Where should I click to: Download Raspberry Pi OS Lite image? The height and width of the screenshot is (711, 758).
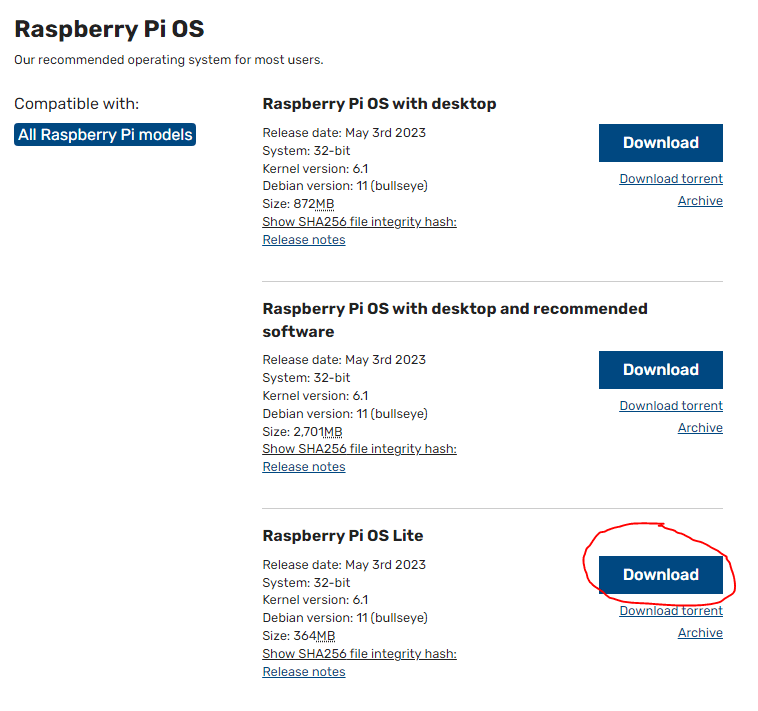click(660, 575)
